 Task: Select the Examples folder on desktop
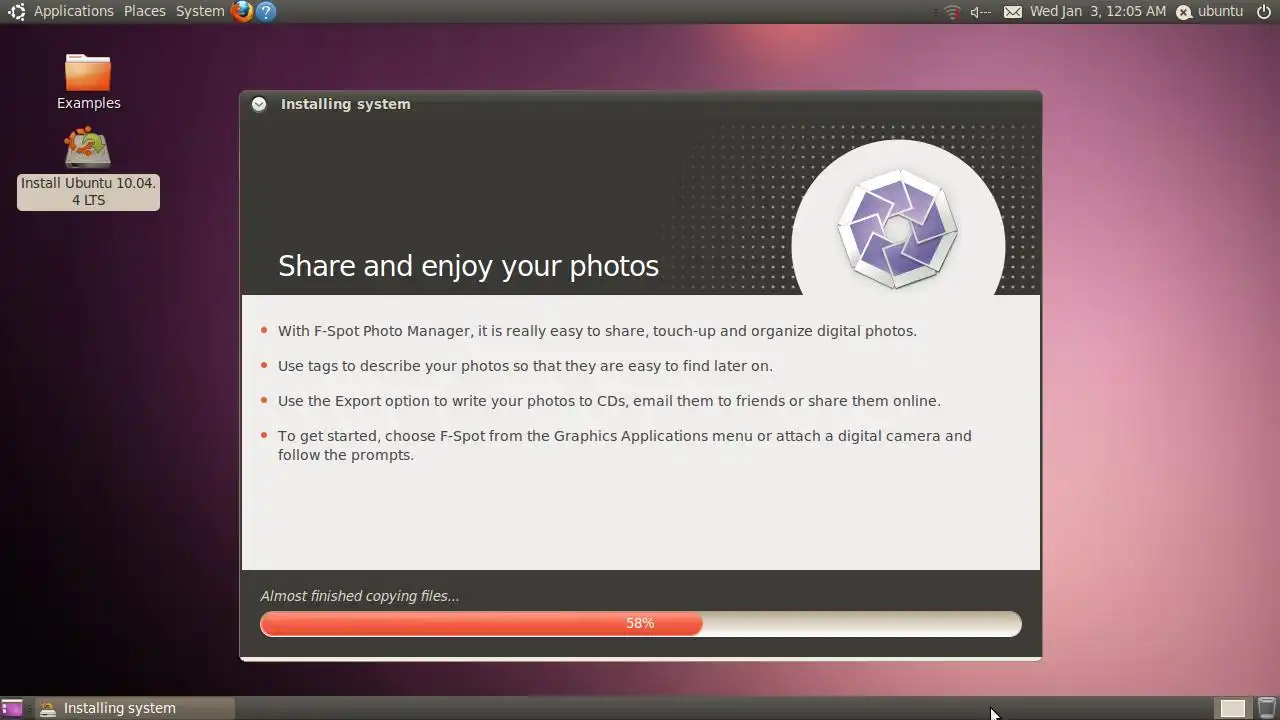pyautogui.click(x=88, y=82)
